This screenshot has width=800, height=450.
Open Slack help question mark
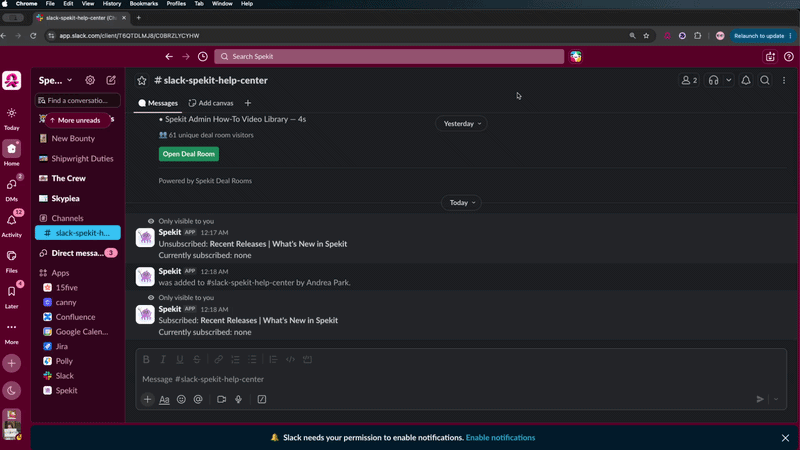(x=789, y=57)
